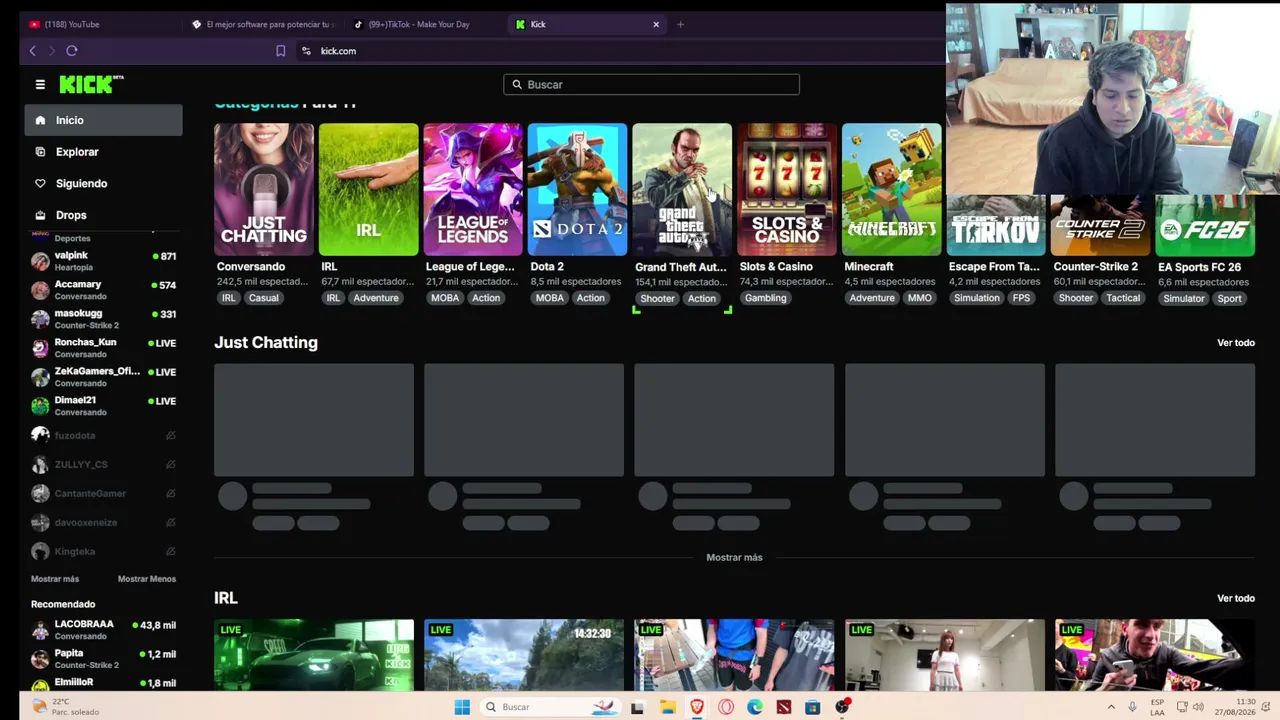Reload the page with the refresh icon
The width and height of the screenshot is (1280, 720).
(72, 51)
